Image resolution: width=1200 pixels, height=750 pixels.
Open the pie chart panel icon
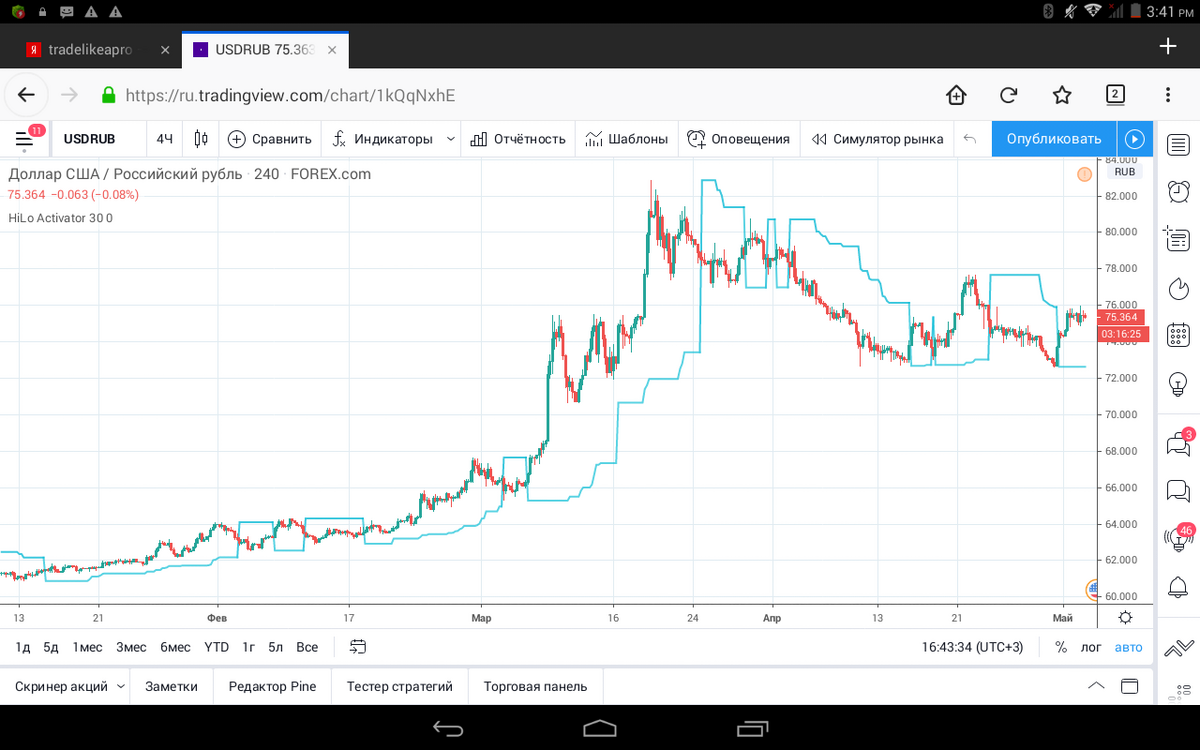pyautogui.click(x=1178, y=287)
